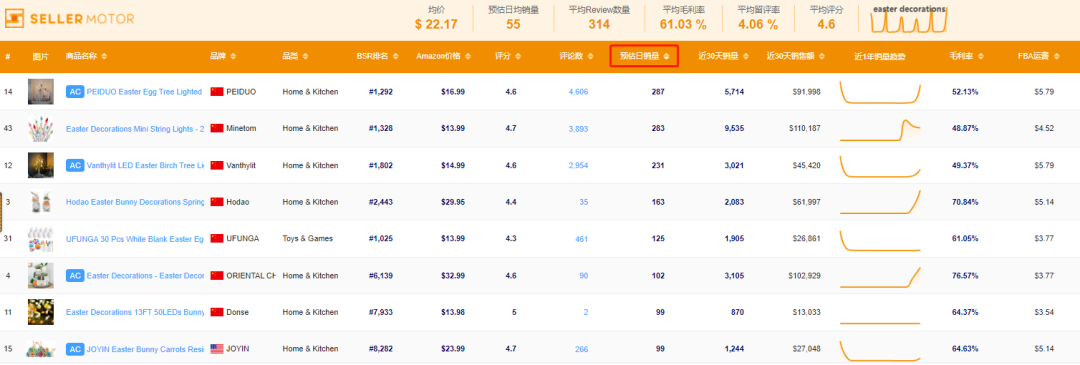Sort by the 商品名称 column header
This screenshot has width=1080, height=365.
(x=86, y=56)
